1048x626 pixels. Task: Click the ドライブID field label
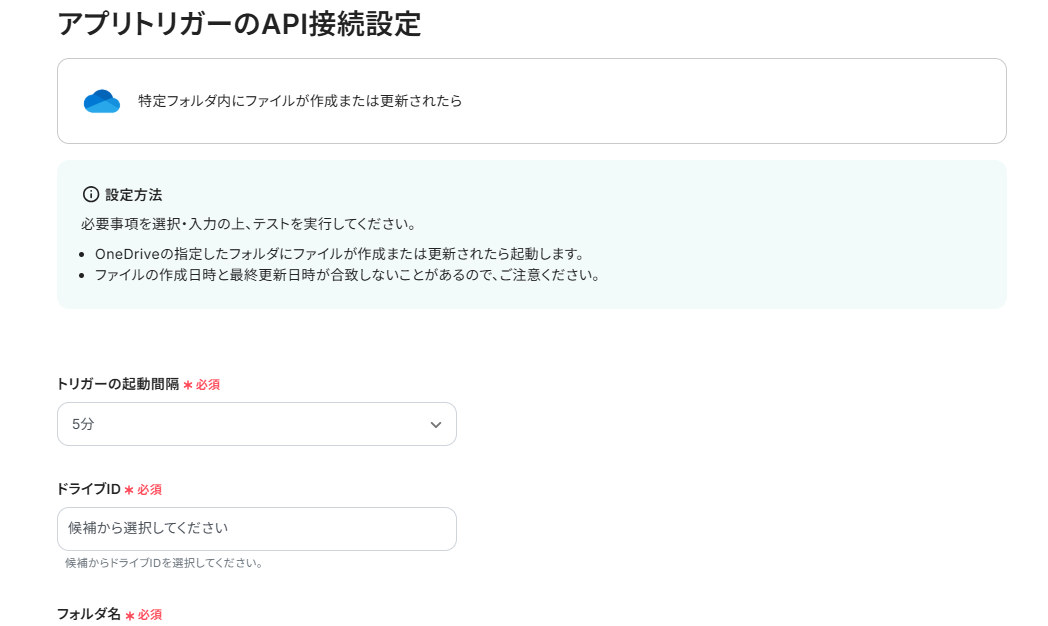coord(88,489)
